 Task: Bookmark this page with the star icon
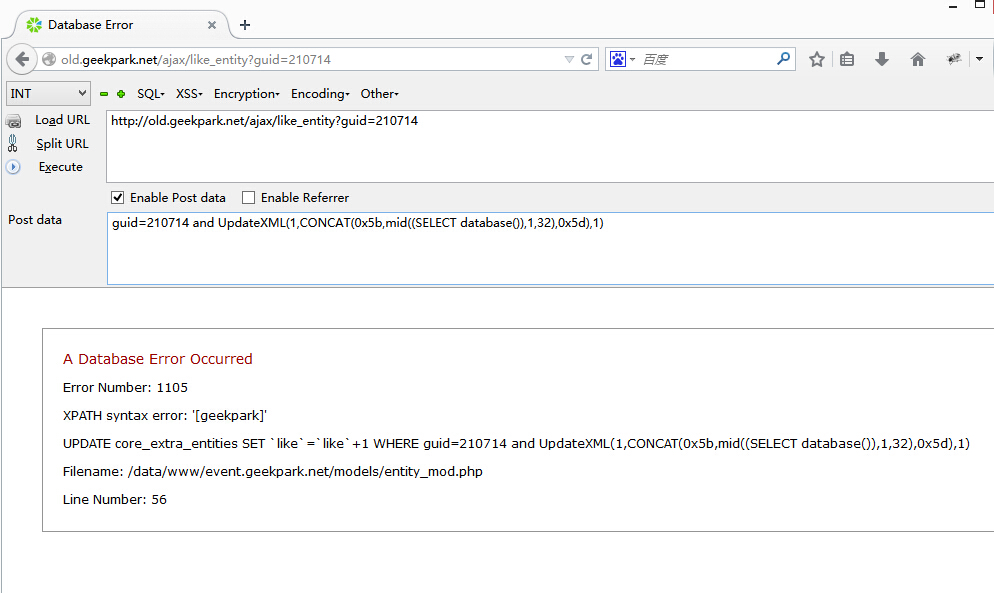tap(816, 59)
